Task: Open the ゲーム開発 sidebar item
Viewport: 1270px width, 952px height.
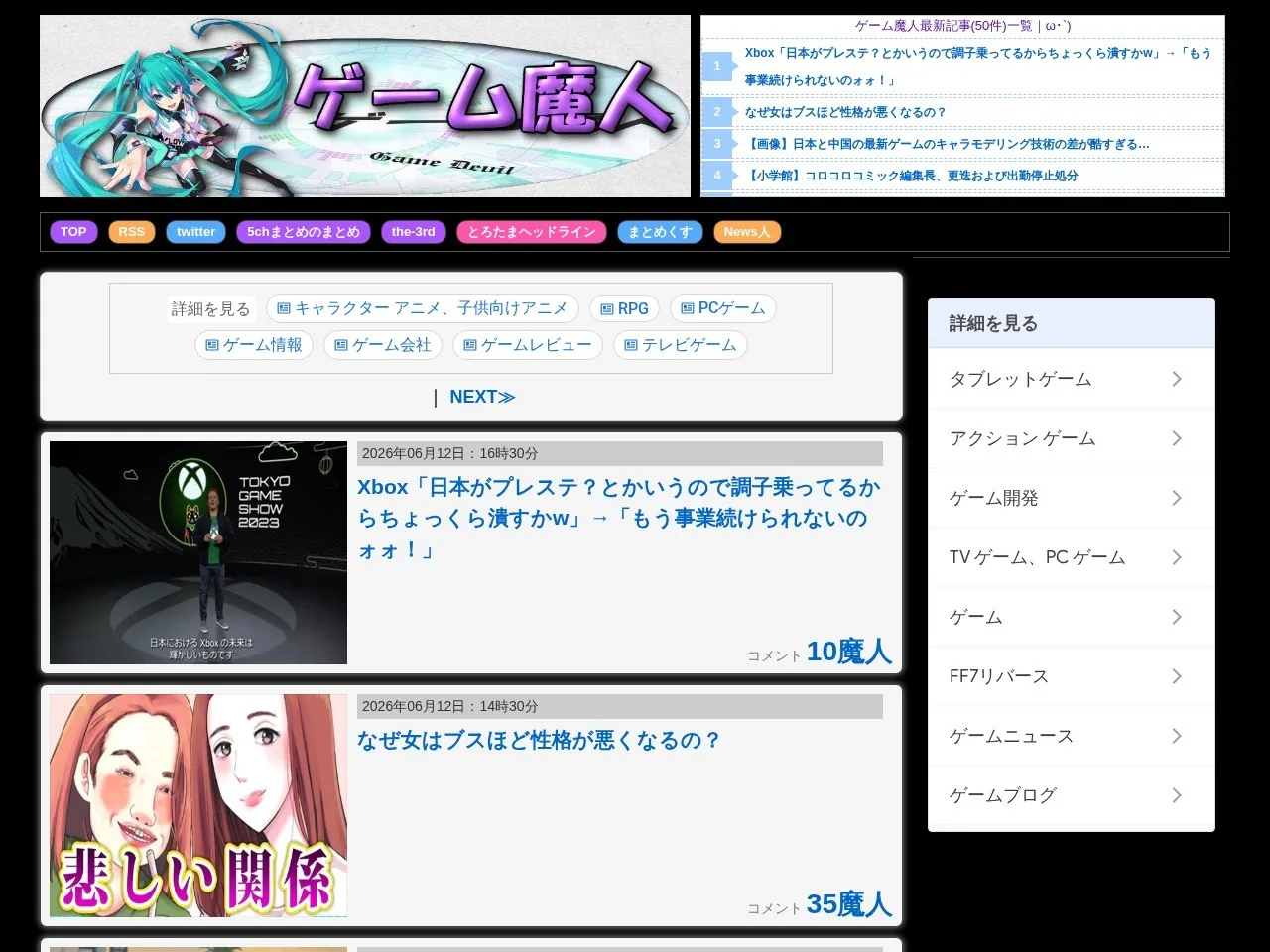Action: (1072, 498)
